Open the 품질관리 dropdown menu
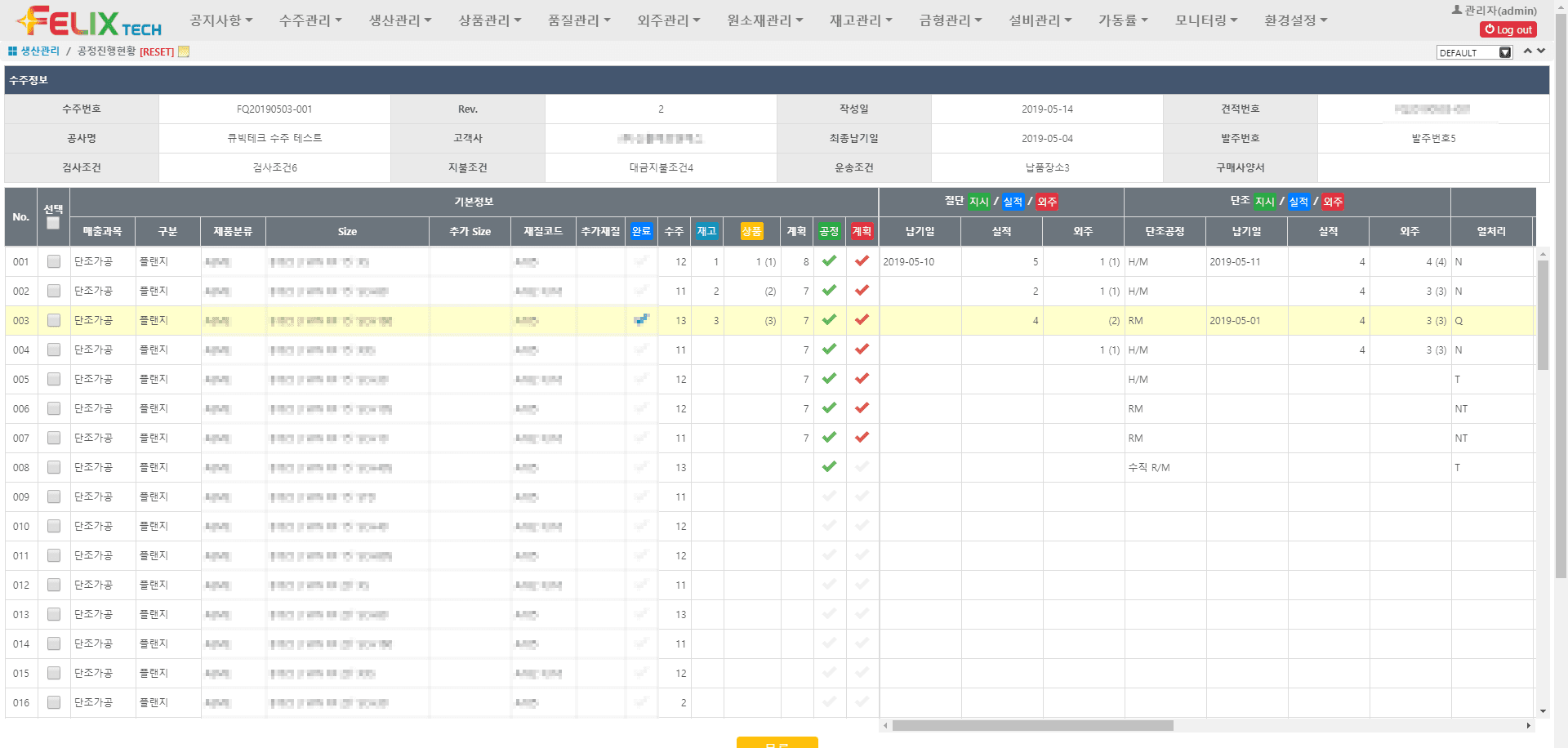 tap(579, 20)
